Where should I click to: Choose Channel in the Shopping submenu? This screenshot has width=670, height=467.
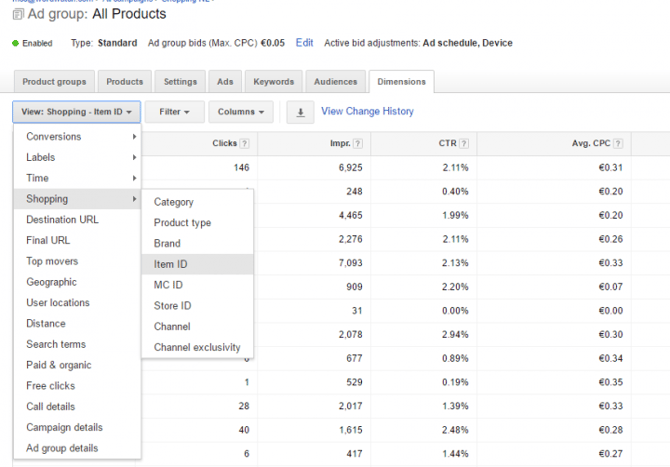[x=197, y=326]
